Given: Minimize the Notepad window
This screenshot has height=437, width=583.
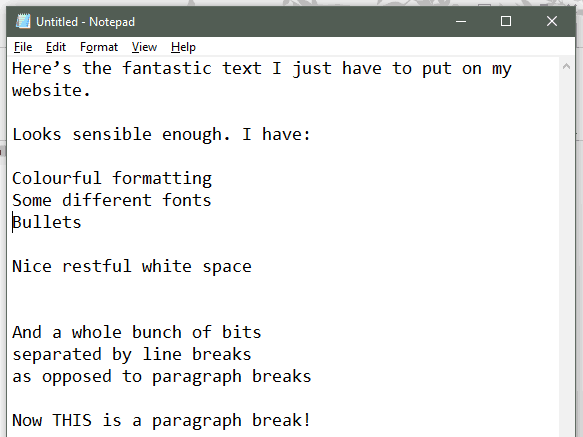Looking at the screenshot, I should pos(461,21).
